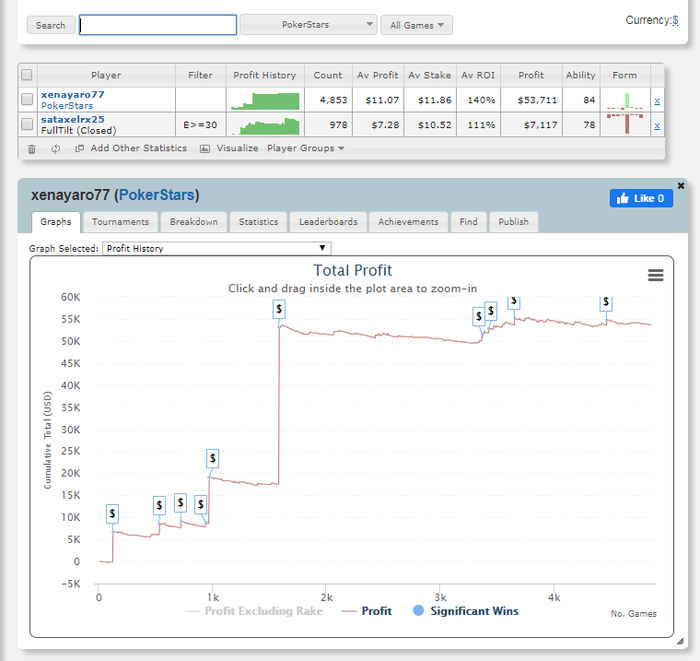This screenshot has width=700, height=661.
Task: Open the PokerStars site dropdown
Action: coord(308,25)
